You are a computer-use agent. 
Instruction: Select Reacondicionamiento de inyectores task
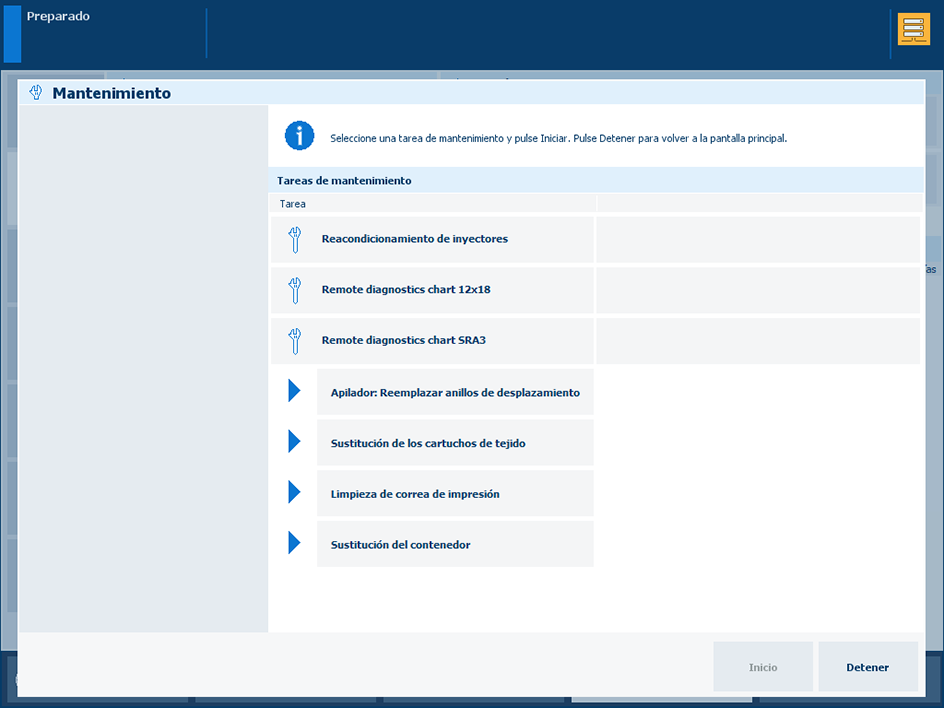(432, 240)
